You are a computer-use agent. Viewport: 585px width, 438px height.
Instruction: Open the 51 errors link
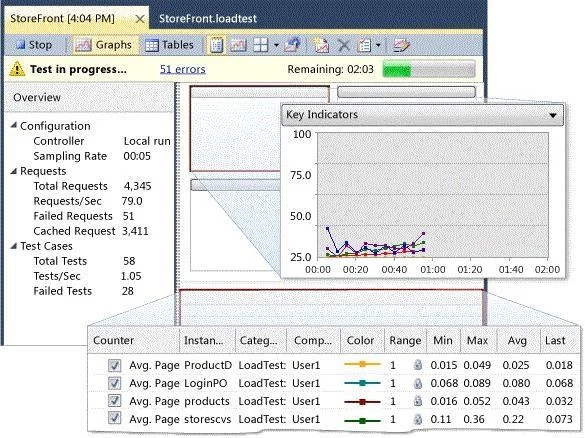click(x=182, y=69)
